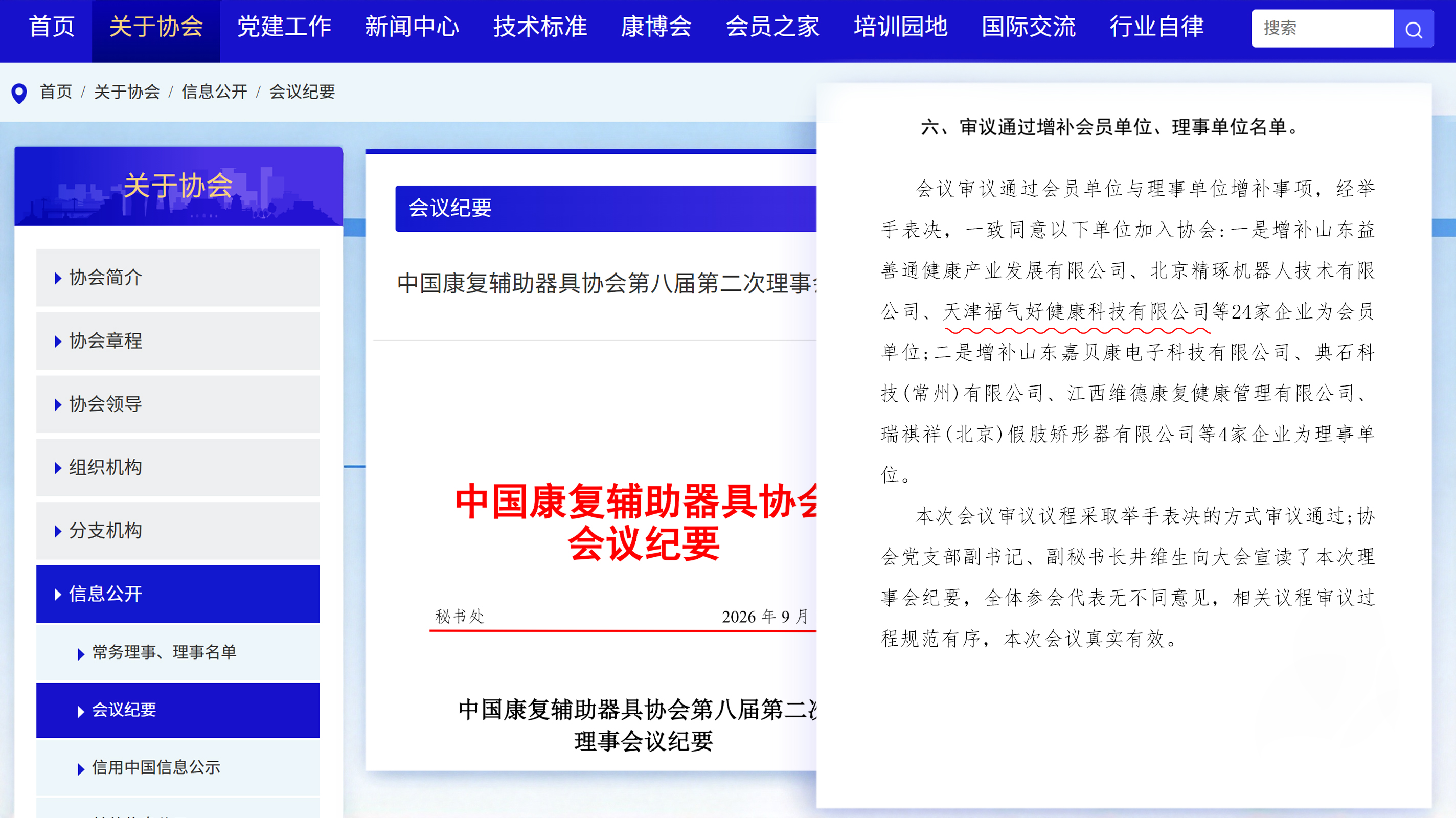
Task: Click 首页 breadcrumb link
Action: pyautogui.click(x=56, y=92)
